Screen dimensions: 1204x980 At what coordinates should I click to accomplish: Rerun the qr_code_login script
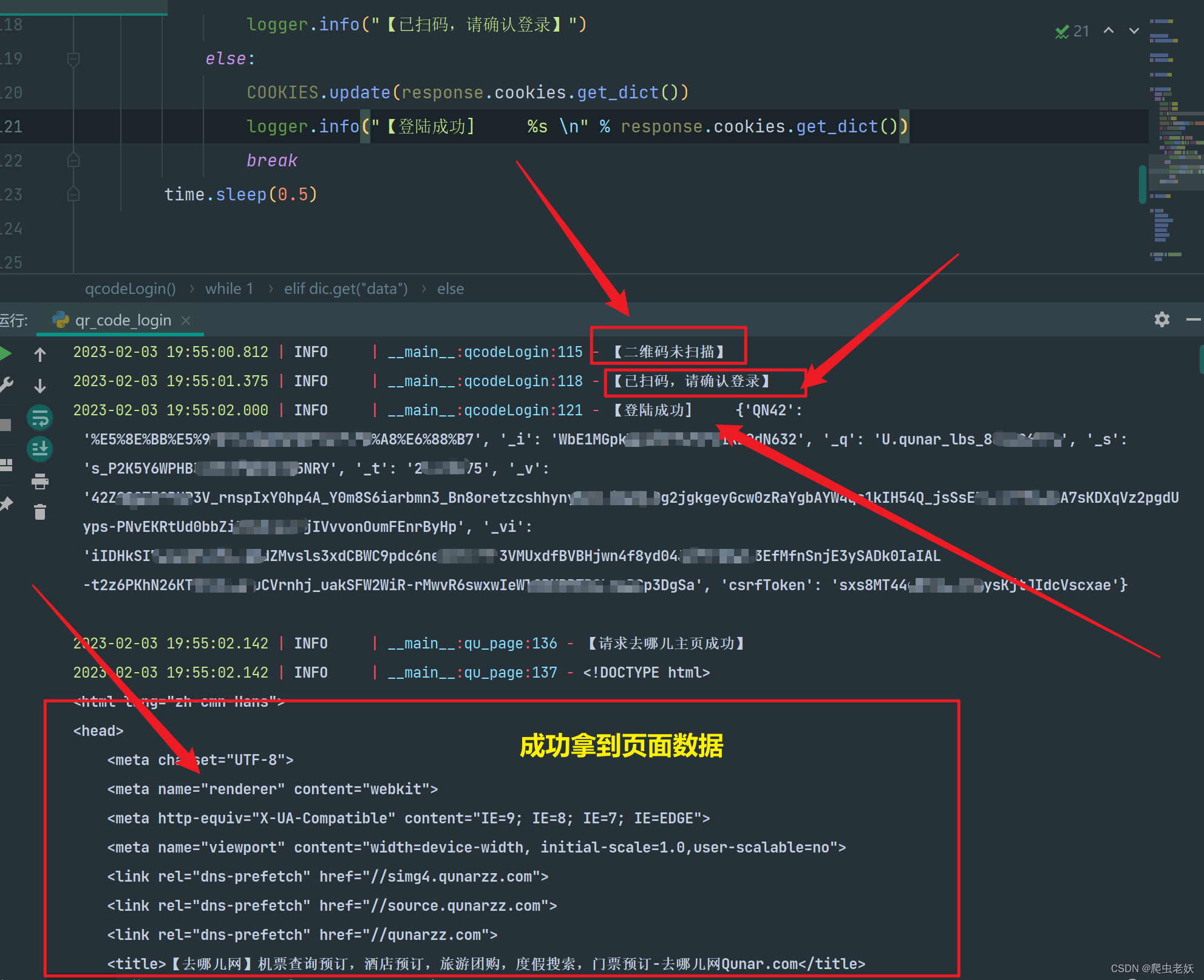pos(5,353)
